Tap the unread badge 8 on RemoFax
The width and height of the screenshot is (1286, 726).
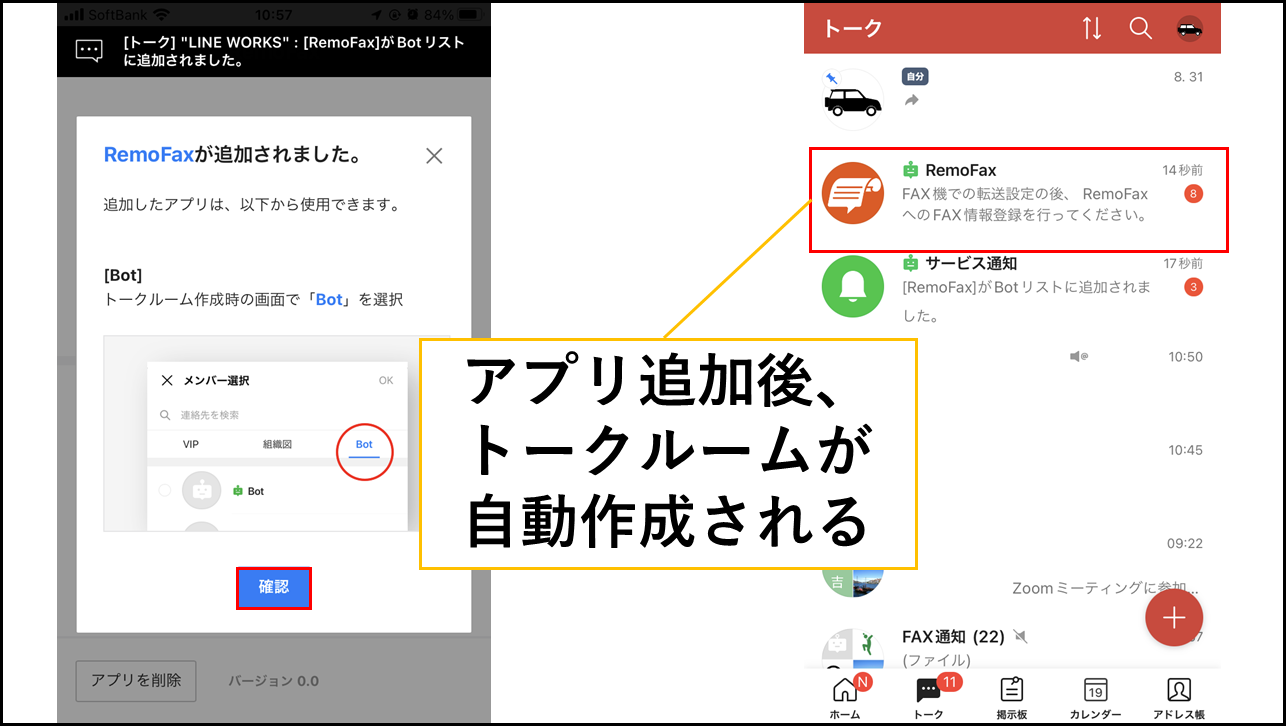[x=1193, y=194]
